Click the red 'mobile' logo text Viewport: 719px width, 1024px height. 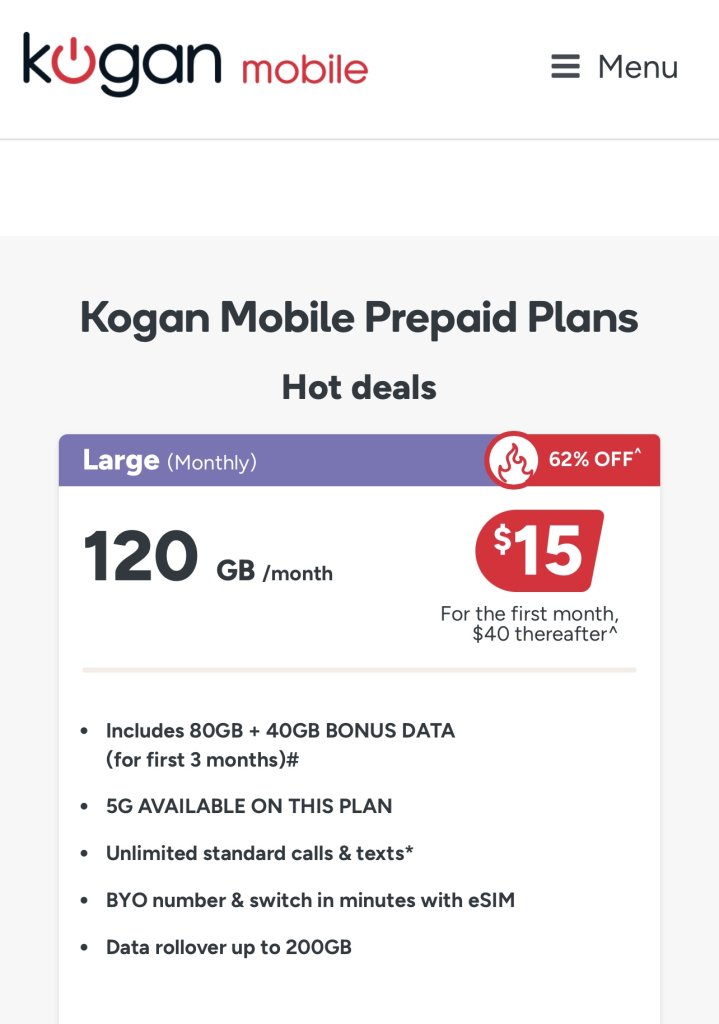pyautogui.click(x=304, y=70)
